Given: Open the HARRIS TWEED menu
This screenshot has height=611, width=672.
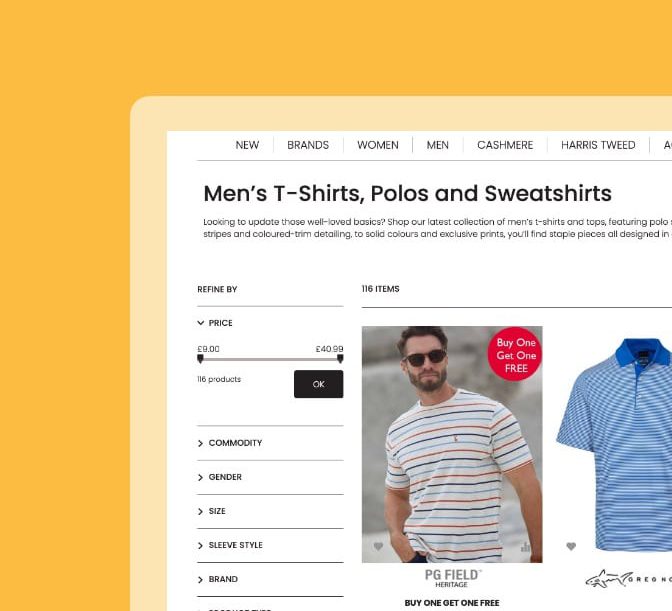Looking at the screenshot, I should point(598,145).
